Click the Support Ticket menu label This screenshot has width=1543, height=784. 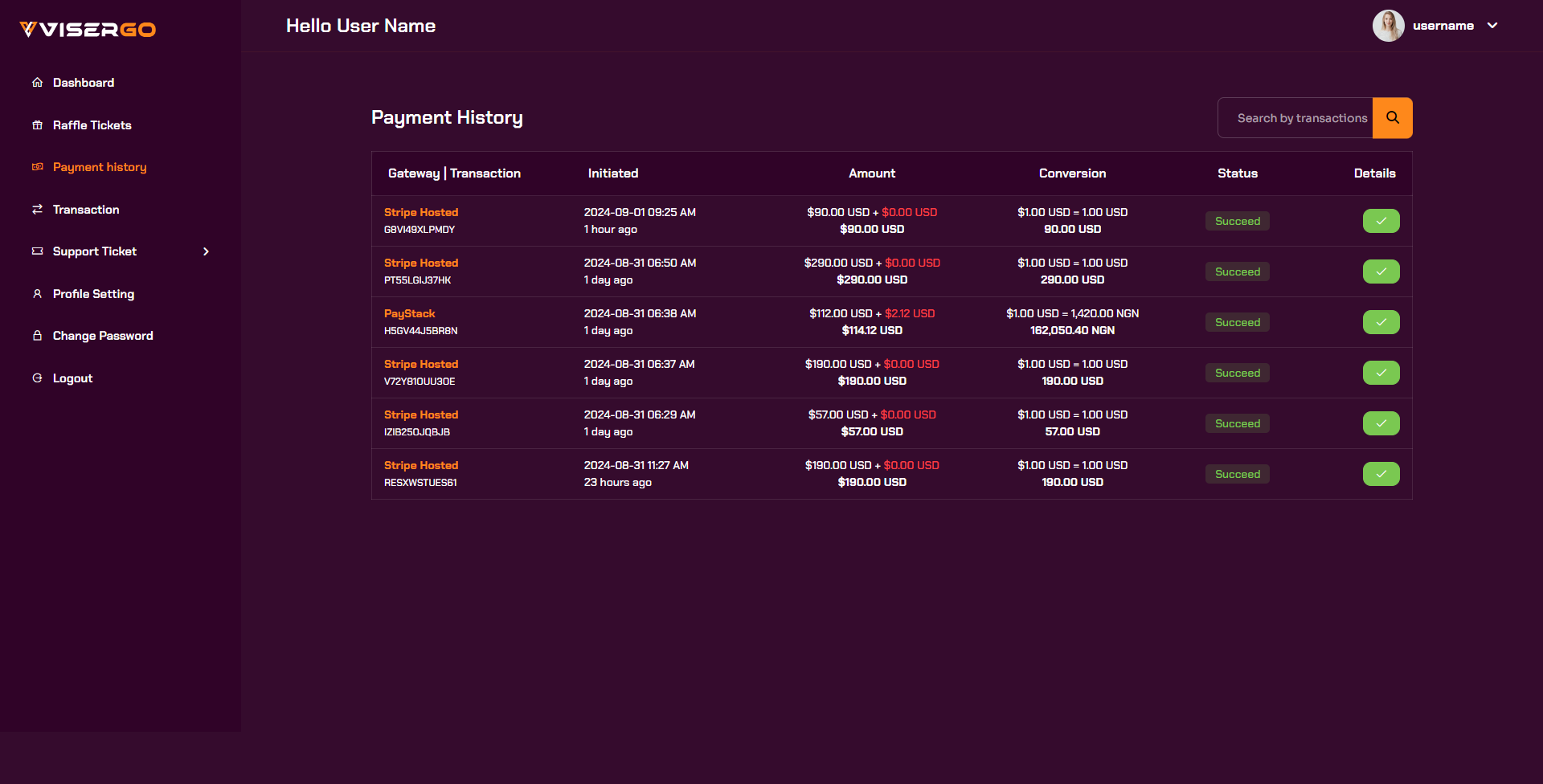94,251
